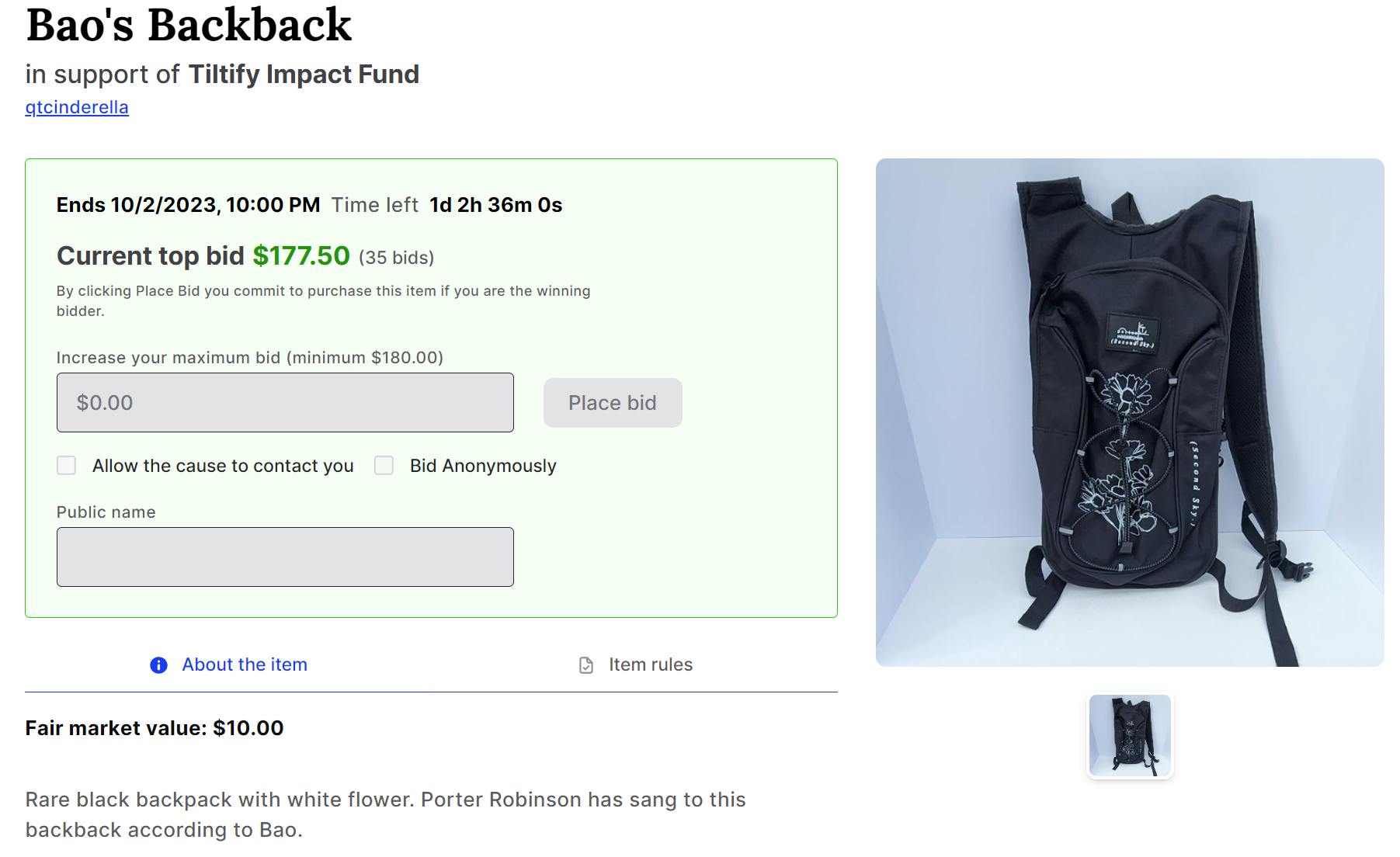Click the $177.50 current top bid amount
The height and width of the screenshot is (857, 1400).
[x=301, y=256]
